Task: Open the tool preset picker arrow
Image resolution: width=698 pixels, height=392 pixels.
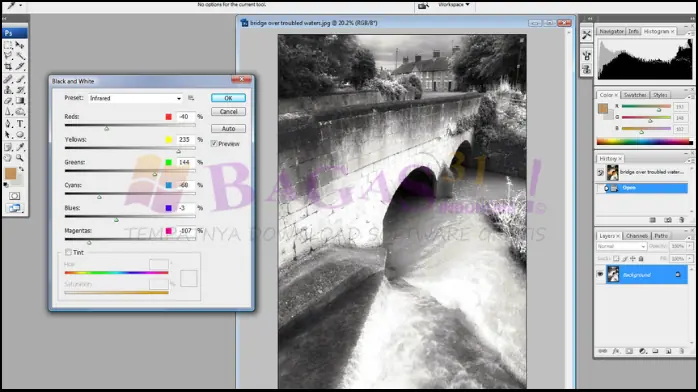Action: tap(20, 5)
